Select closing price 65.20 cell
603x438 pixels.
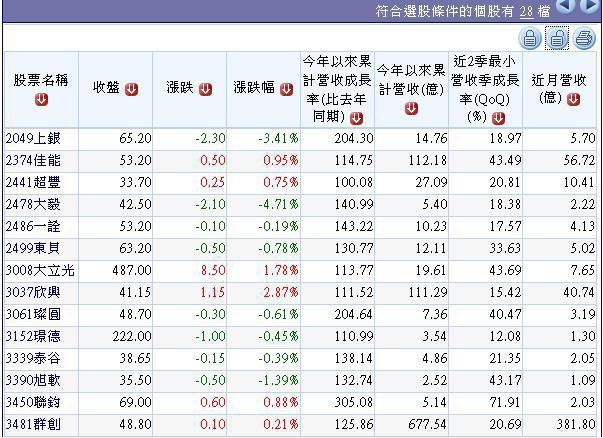(115, 138)
